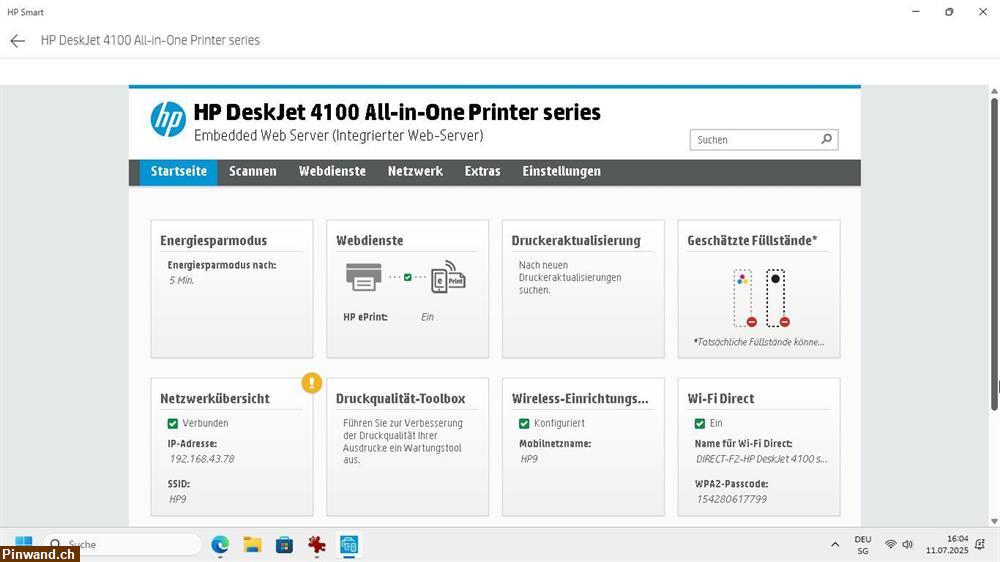Click the IP address 192.168.43.78
The image size is (1000, 562).
[x=202, y=459]
